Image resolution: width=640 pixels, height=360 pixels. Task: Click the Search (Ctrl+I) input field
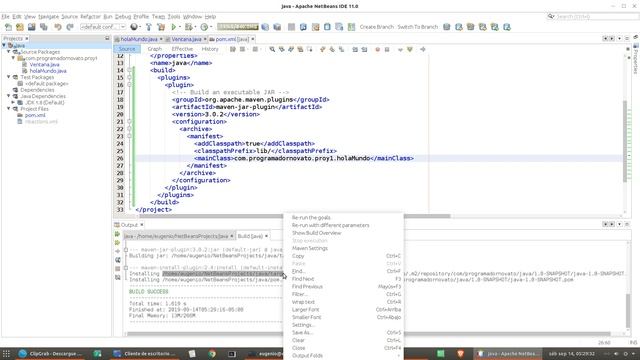coord(596,17)
